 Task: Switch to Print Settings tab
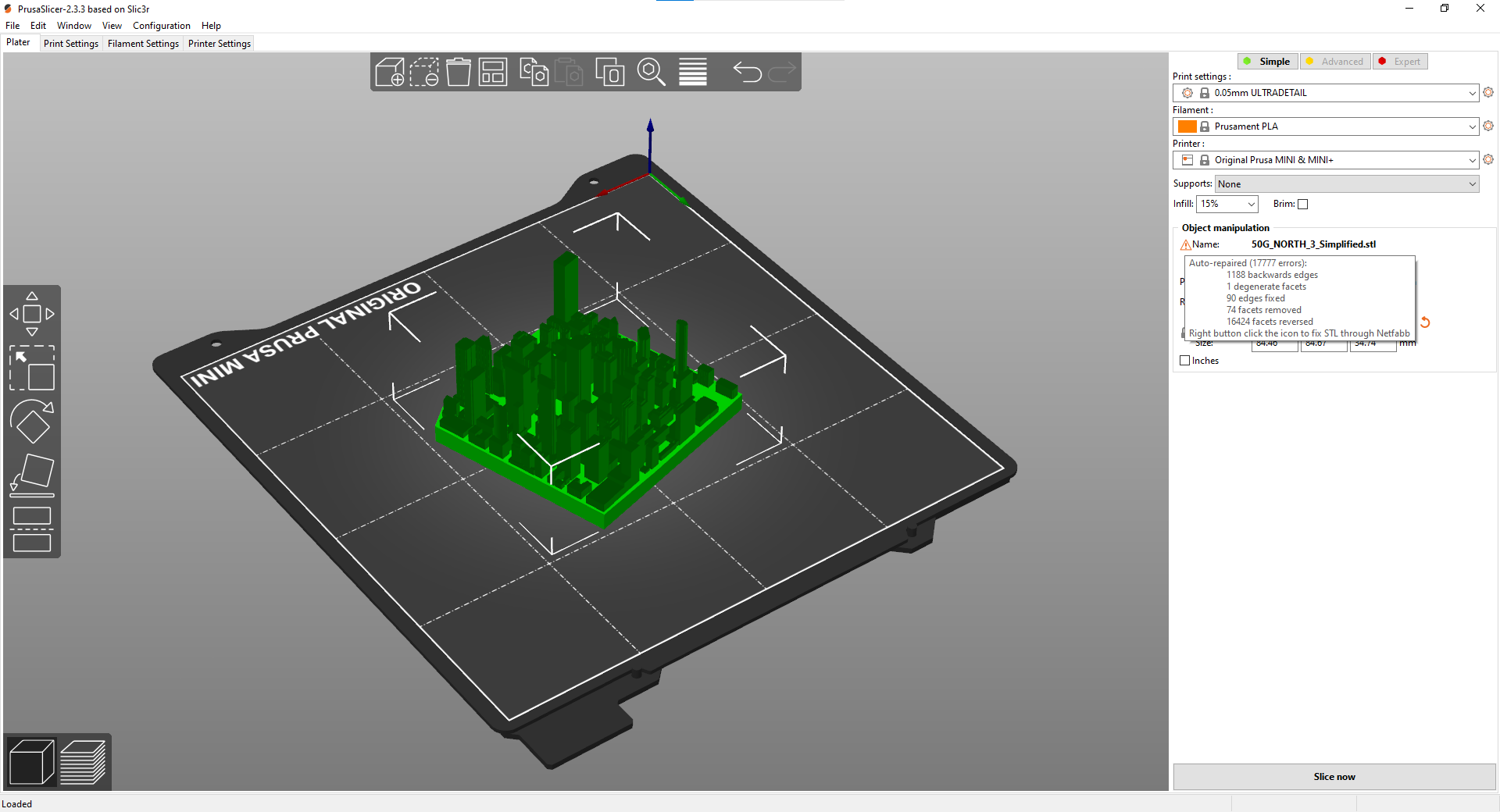click(71, 44)
